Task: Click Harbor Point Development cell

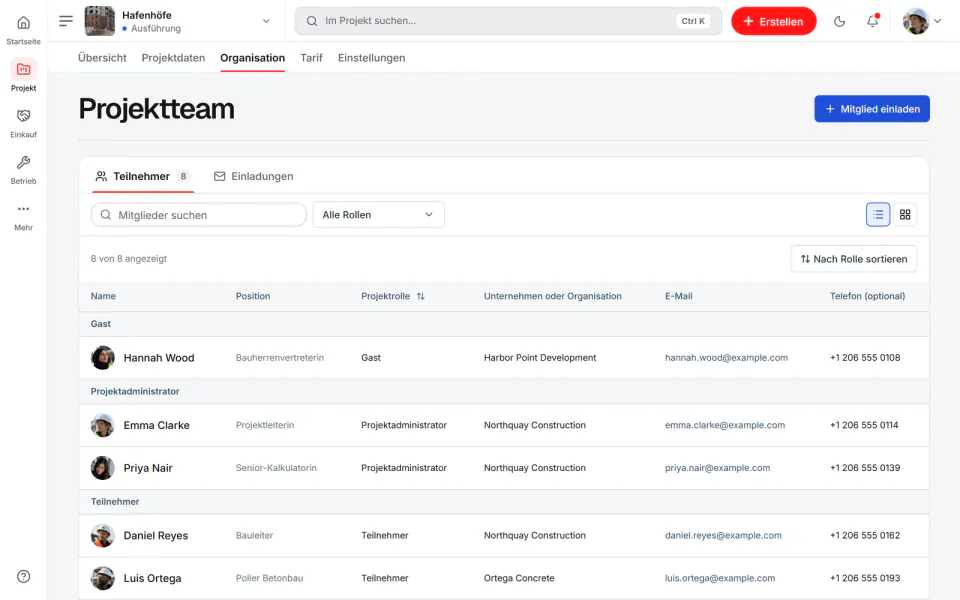Action: click(x=540, y=358)
